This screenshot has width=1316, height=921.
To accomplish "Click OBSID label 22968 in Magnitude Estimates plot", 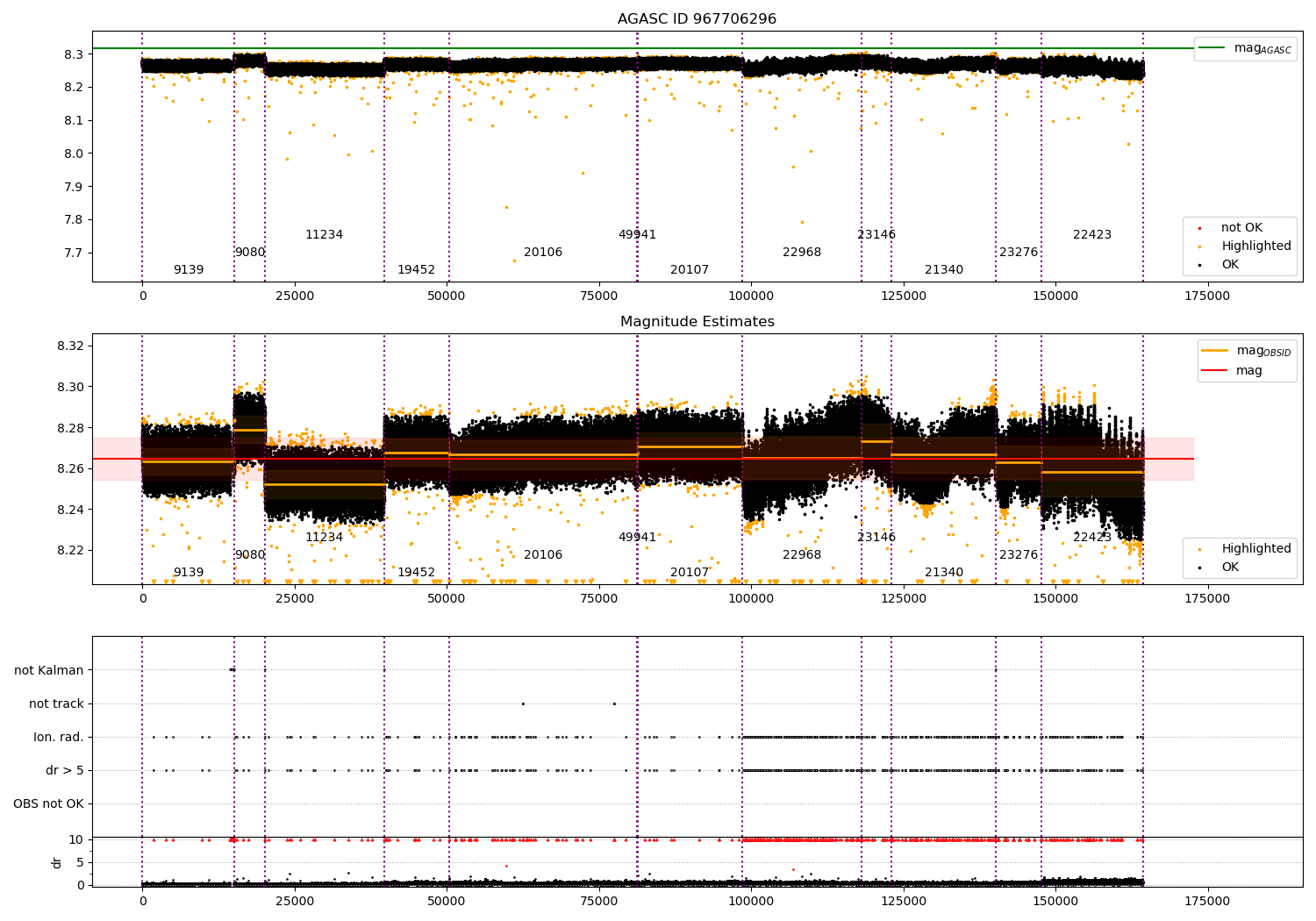I will pyautogui.click(x=802, y=555).
